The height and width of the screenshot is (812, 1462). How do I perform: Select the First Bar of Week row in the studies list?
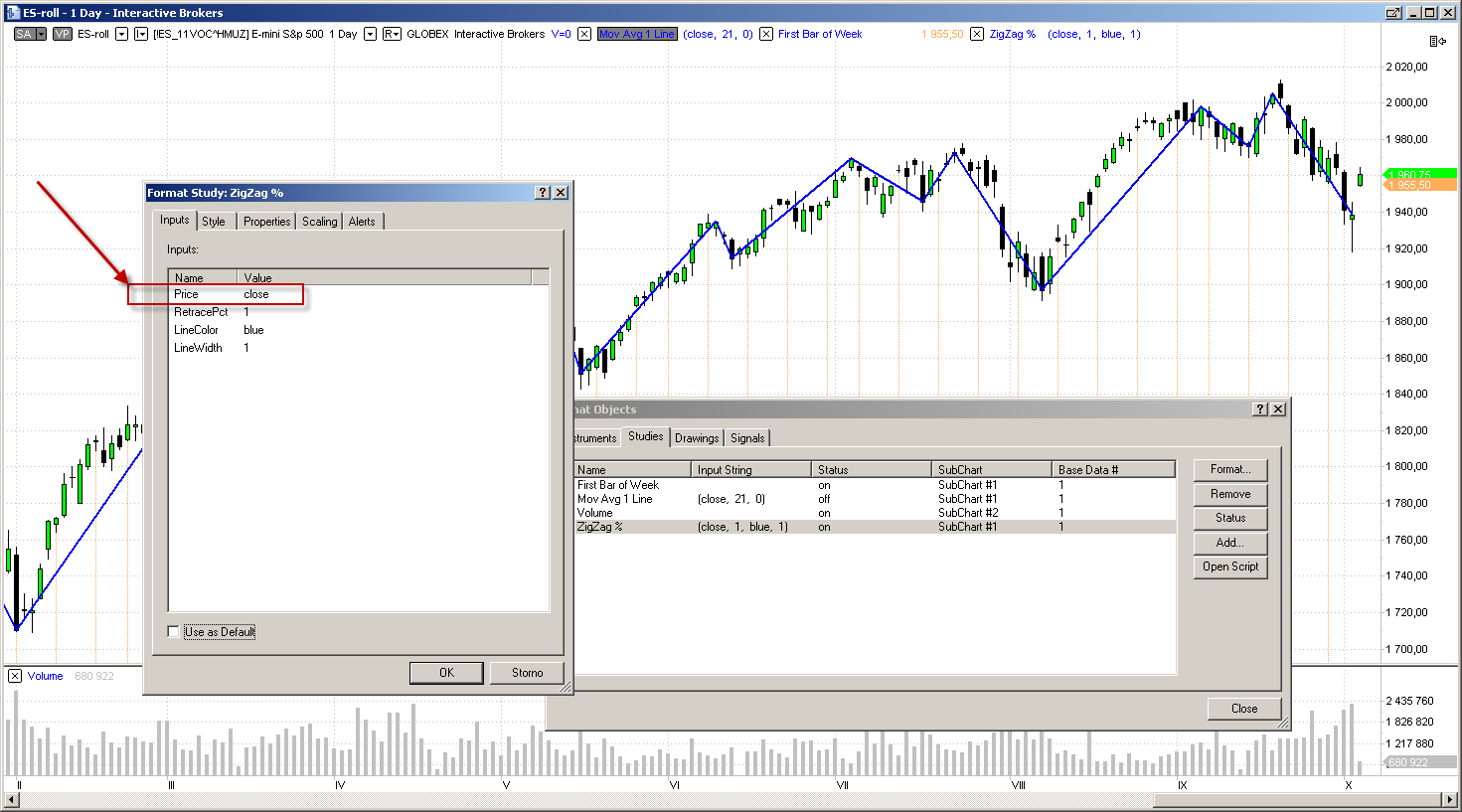(x=875, y=485)
